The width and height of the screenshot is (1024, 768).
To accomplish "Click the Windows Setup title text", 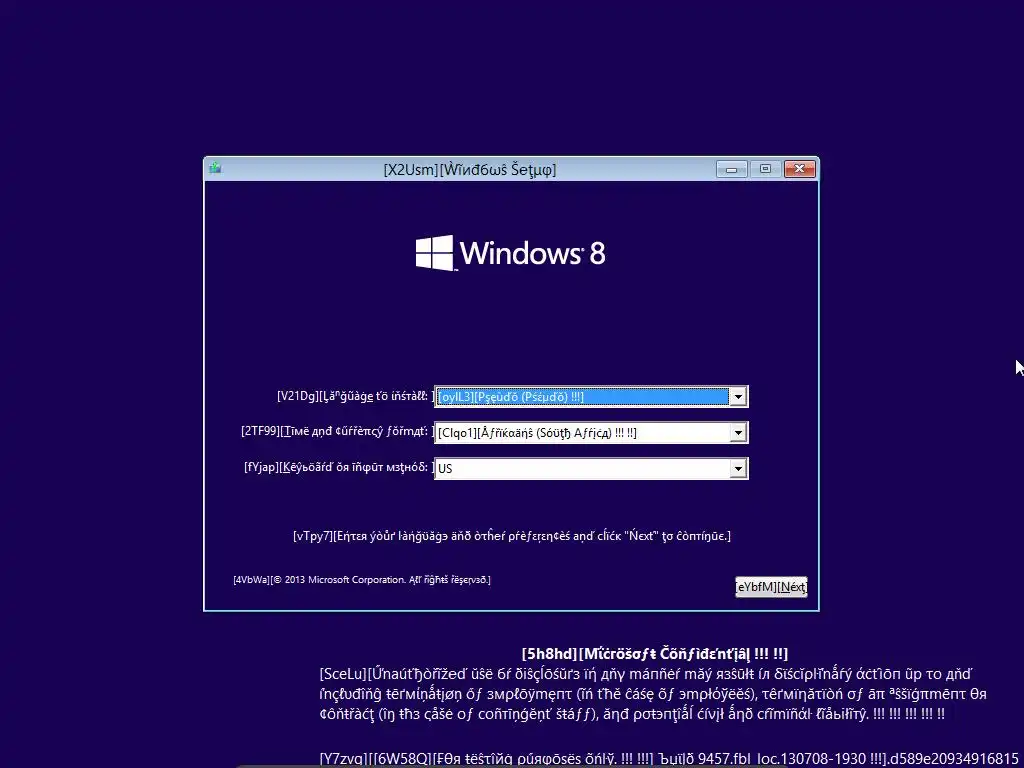I will [470, 170].
